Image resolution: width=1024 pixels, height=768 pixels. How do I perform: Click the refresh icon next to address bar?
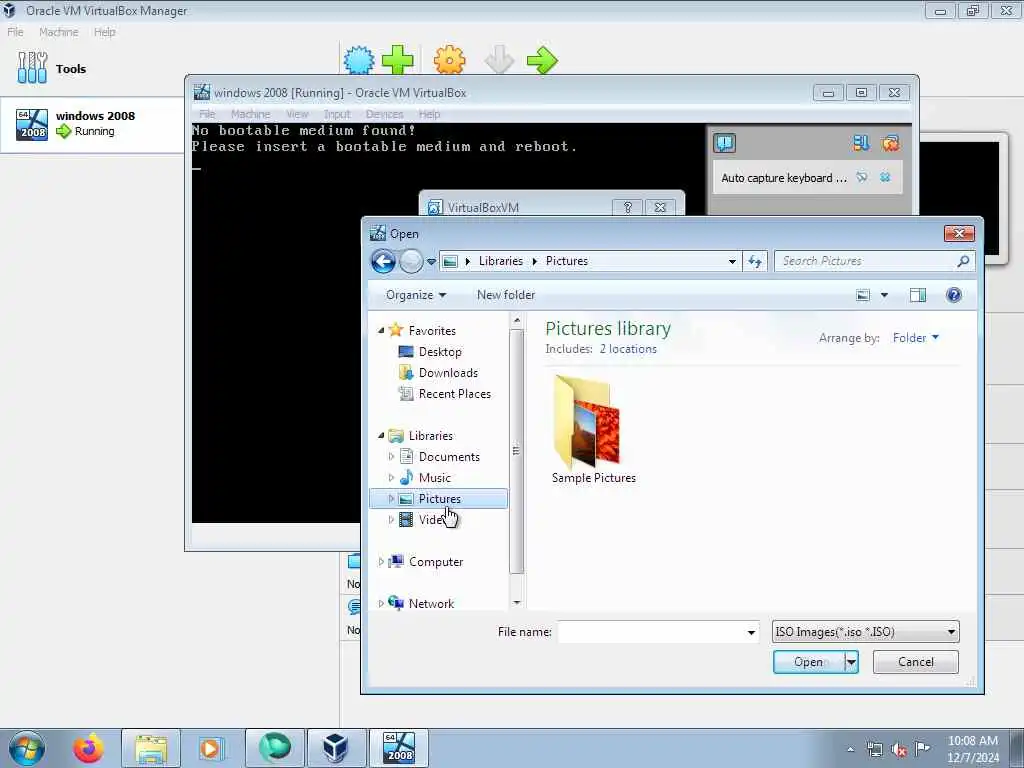[x=755, y=261]
